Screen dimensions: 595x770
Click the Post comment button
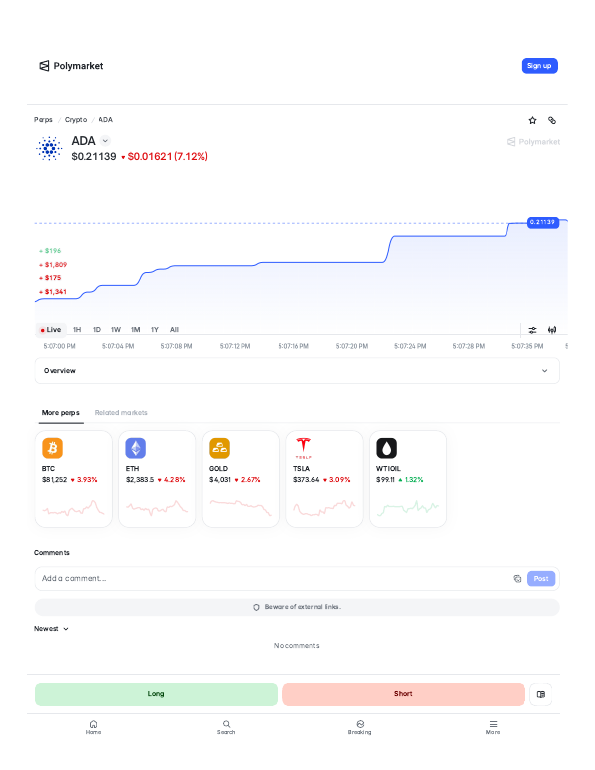coord(541,578)
